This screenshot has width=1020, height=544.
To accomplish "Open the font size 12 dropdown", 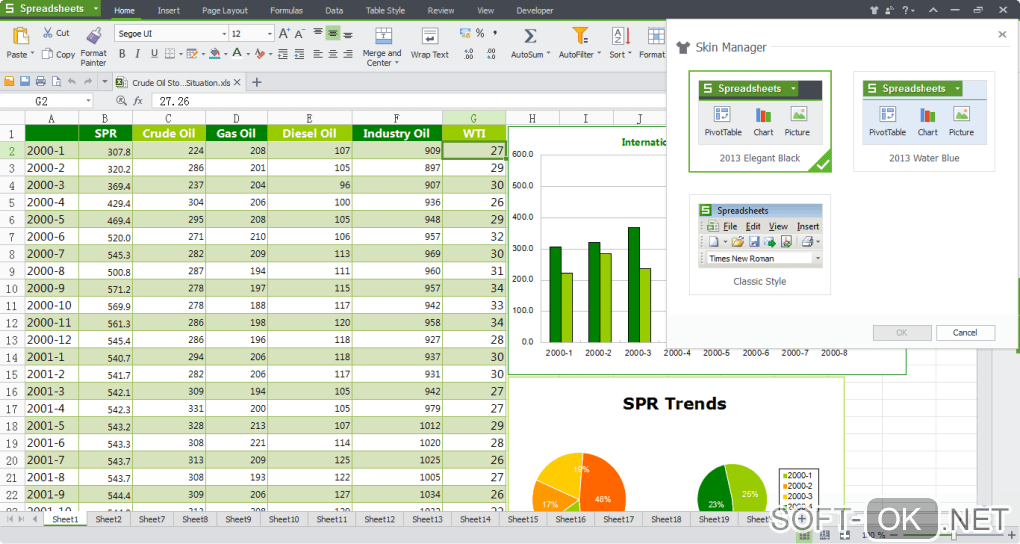I will coord(269,33).
